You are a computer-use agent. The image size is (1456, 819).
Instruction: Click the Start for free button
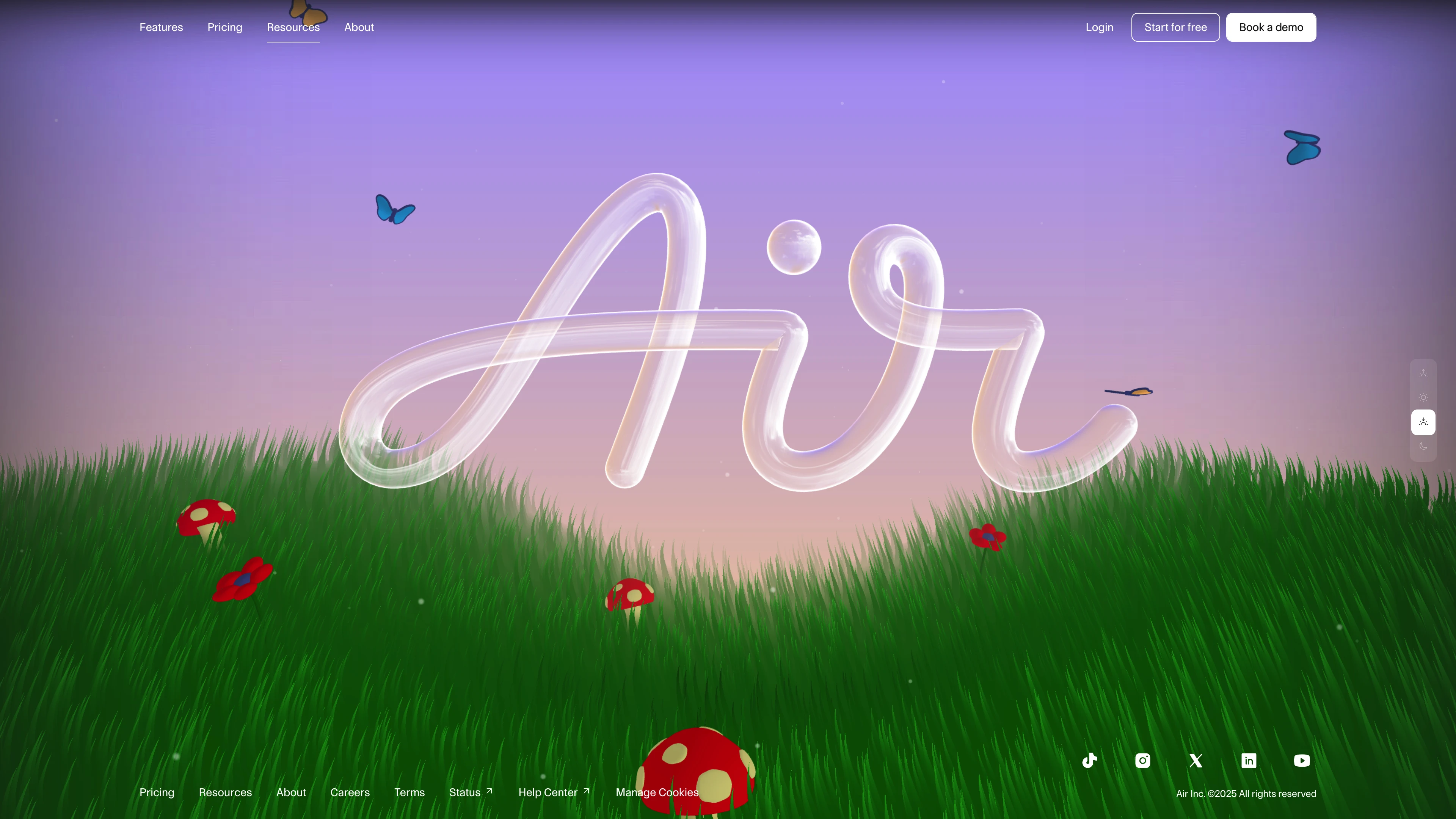click(x=1176, y=27)
